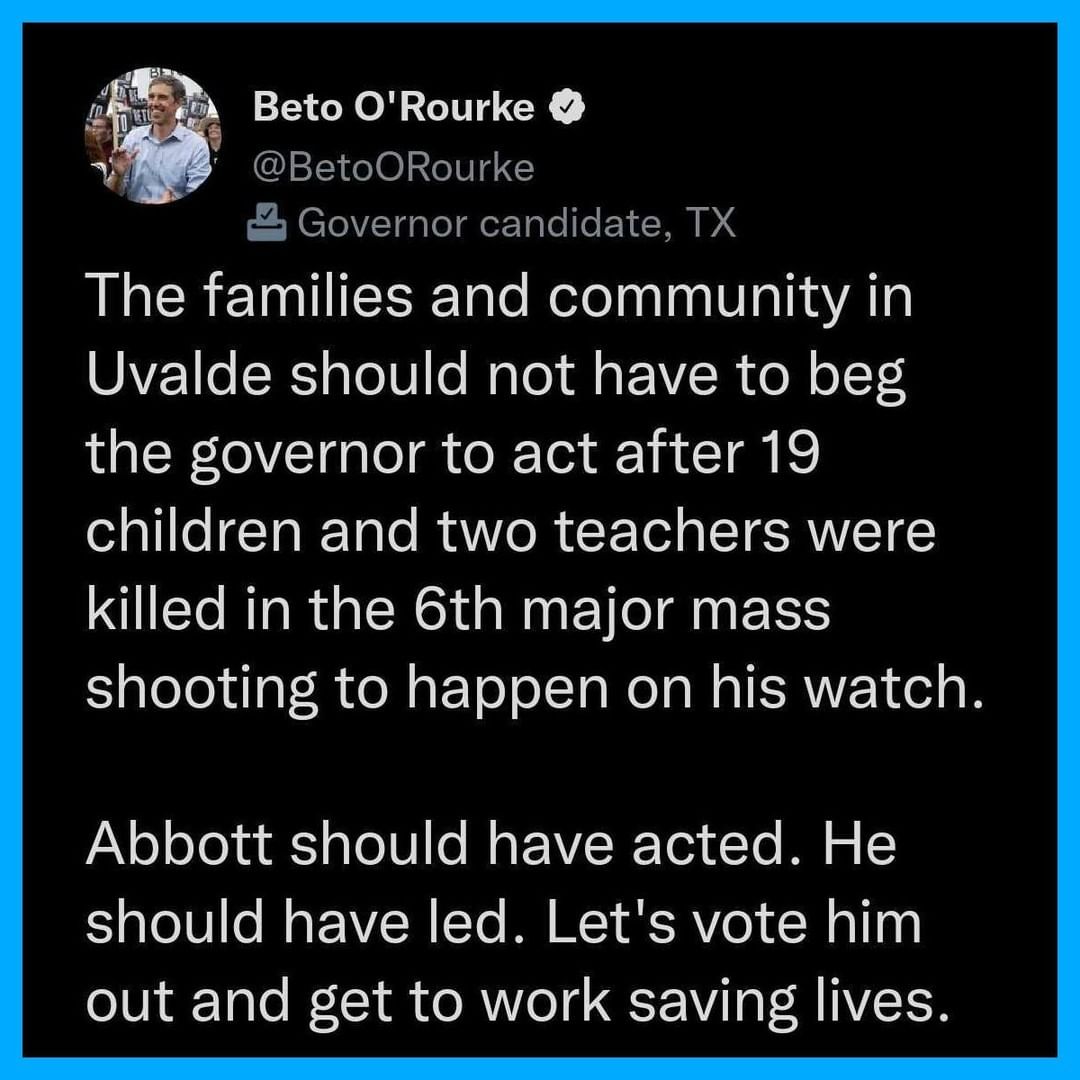Click the words "saving lives."
Image resolution: width=1080 pixels, height=1080 pixels.
[789, 1001]
